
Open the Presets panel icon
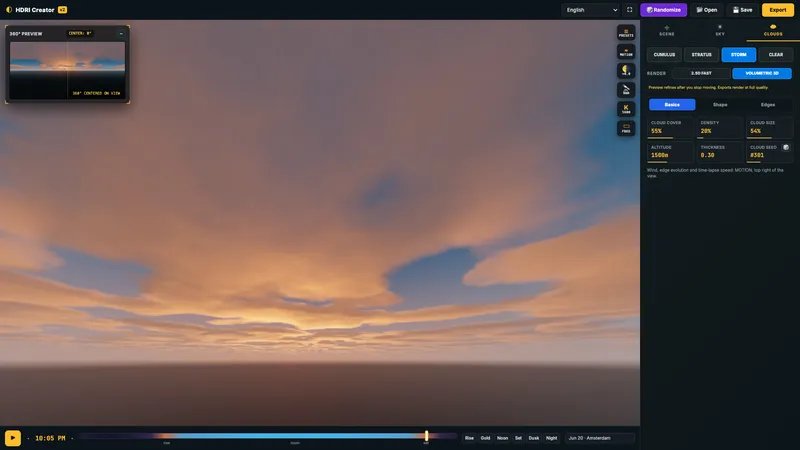click(626, 33)
